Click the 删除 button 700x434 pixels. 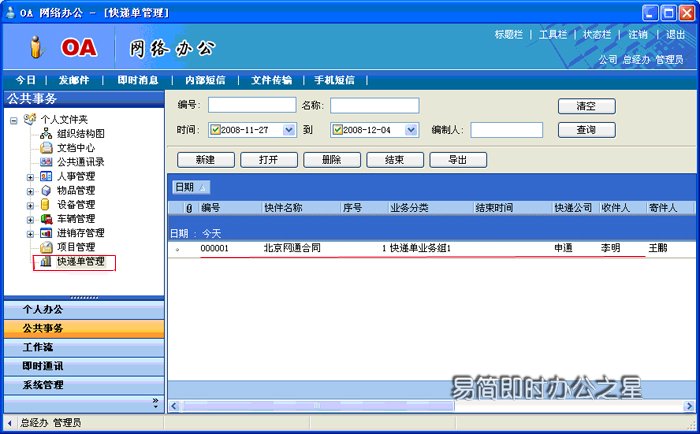(332, 160)
